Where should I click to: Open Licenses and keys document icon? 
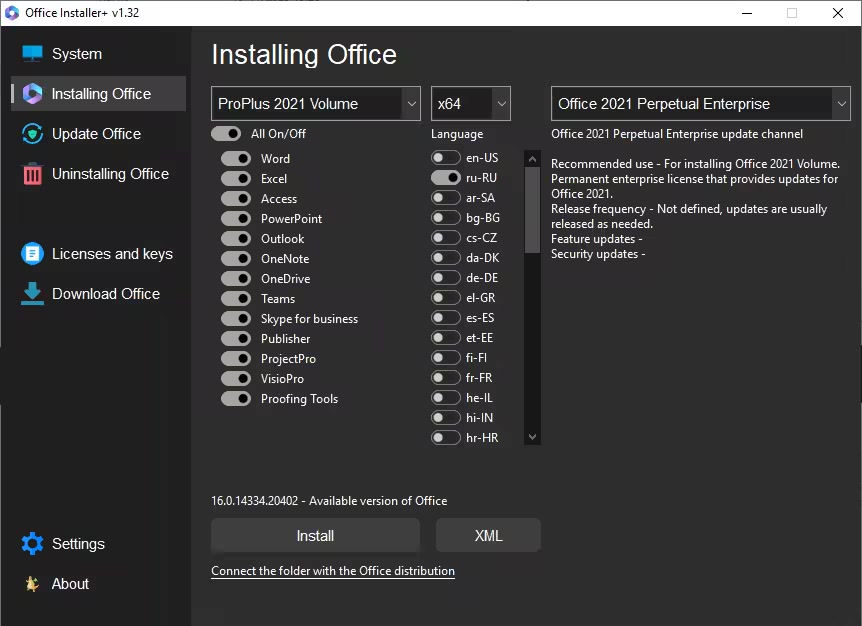33,254
